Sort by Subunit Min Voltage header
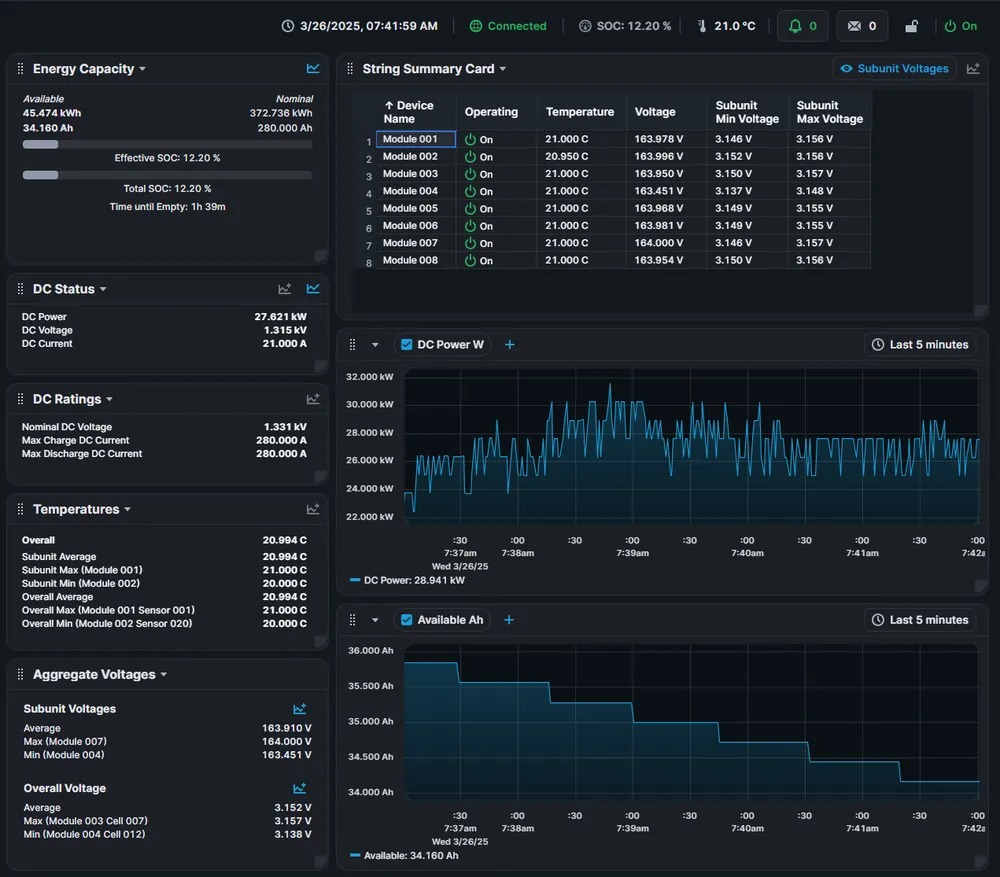 pos(747,112)
